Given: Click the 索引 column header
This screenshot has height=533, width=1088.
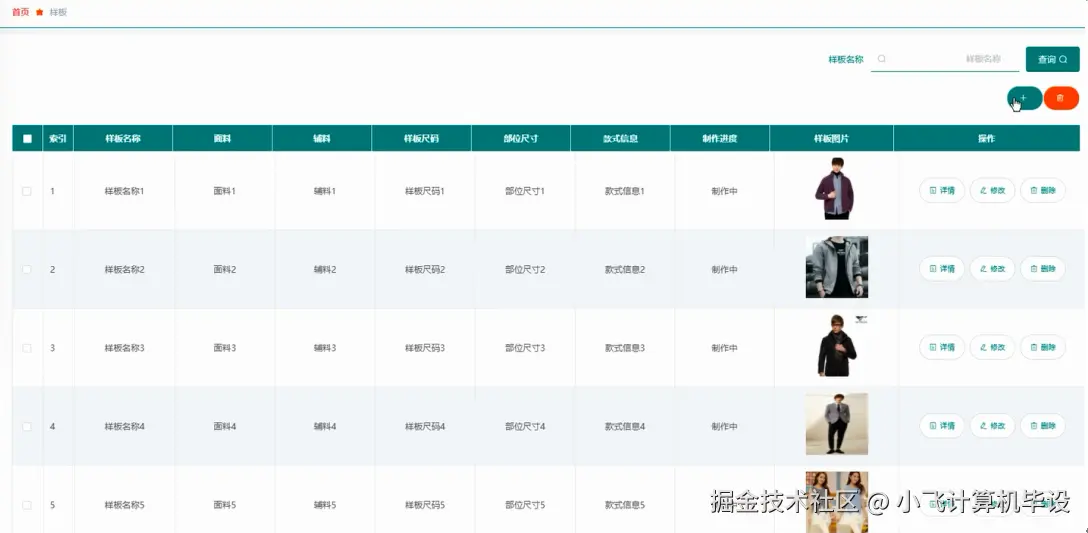Looking at the screenshot, I should tap(58, 138).
